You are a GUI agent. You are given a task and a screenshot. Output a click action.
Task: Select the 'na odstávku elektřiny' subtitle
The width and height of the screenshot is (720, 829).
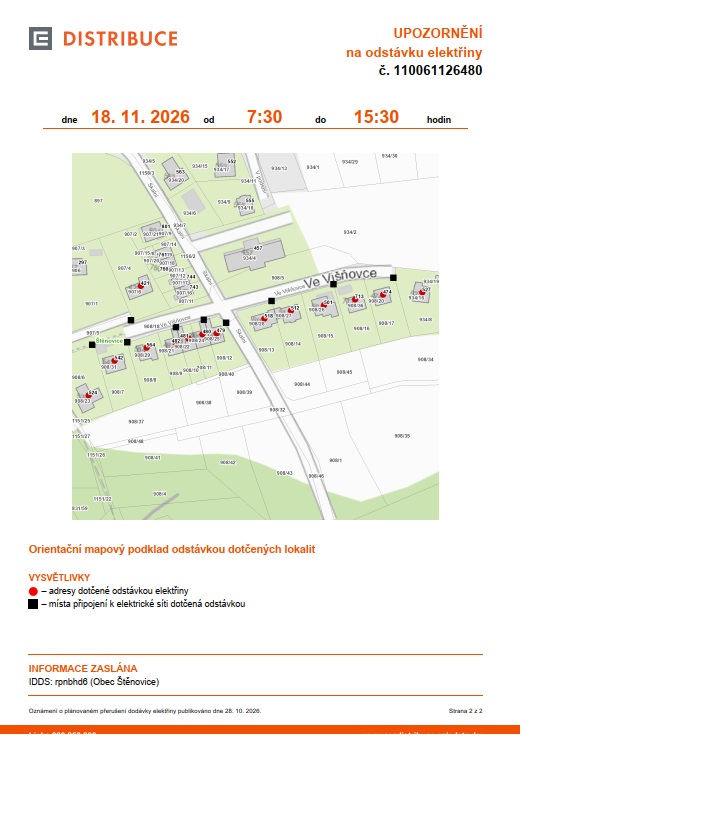coord(414,52)
